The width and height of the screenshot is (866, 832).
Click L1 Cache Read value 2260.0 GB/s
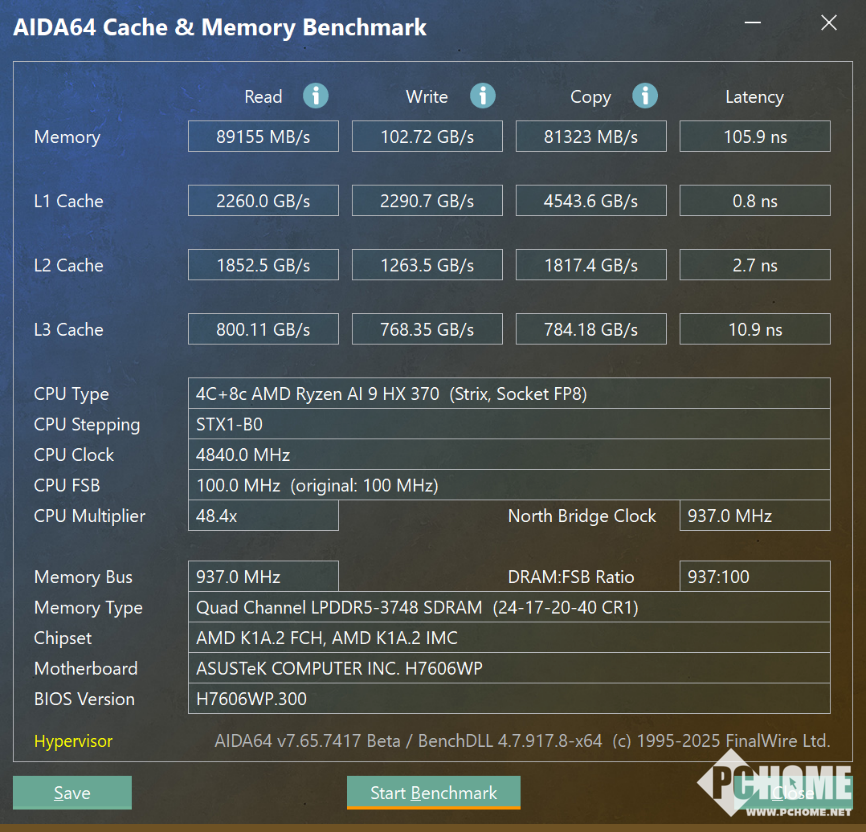263,201
